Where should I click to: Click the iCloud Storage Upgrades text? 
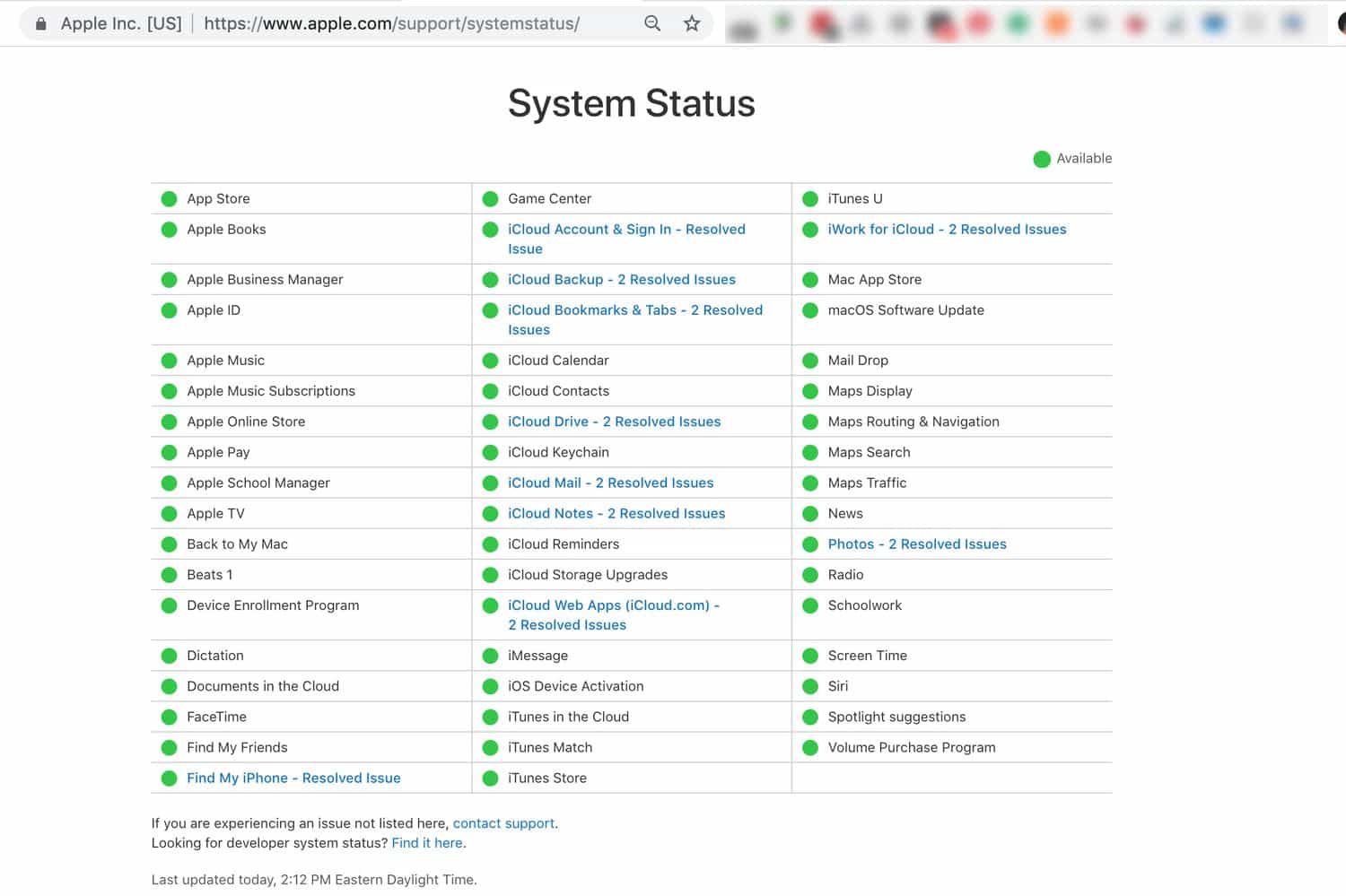588,575
